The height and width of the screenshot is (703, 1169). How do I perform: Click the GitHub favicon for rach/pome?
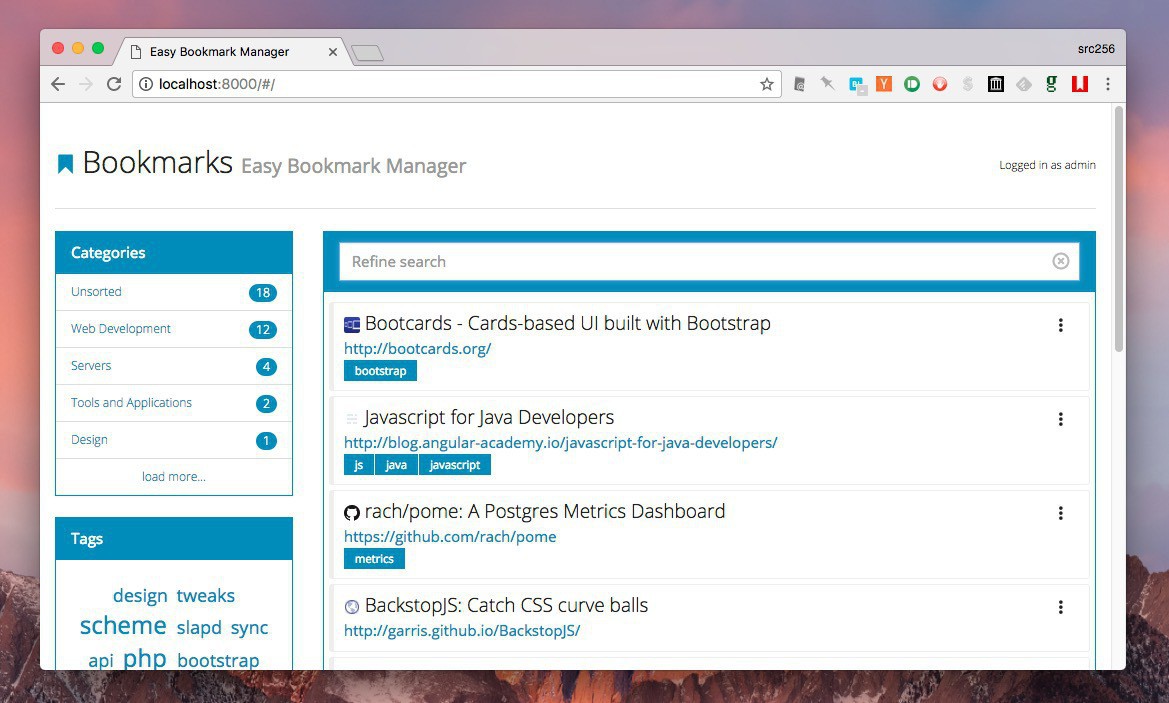(x=352, y=513)
